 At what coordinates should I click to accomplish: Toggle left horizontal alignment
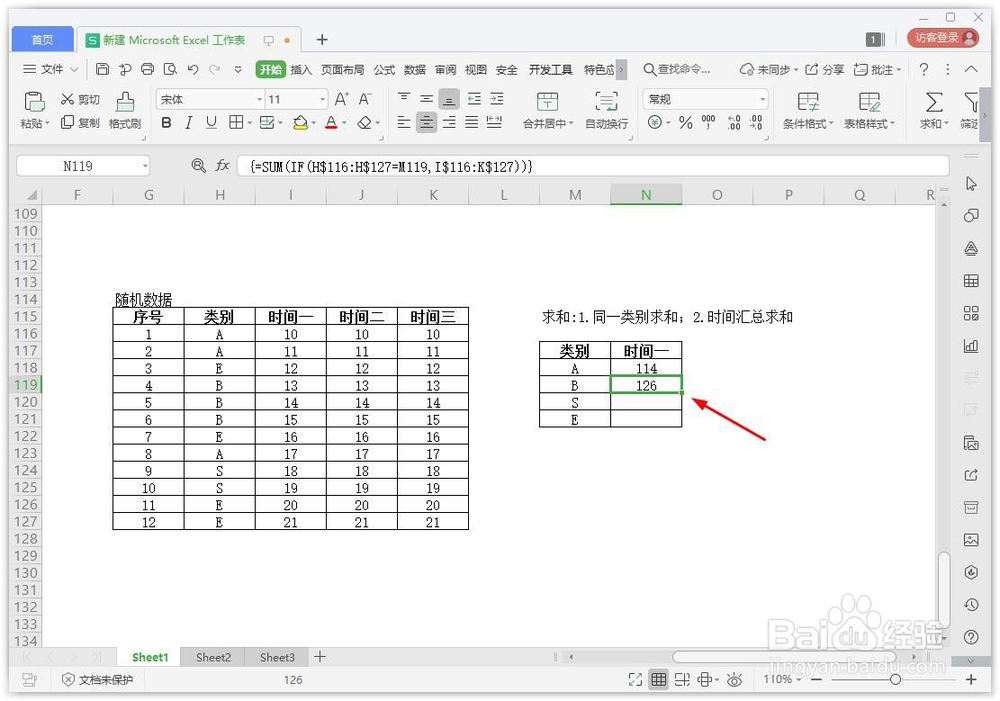tap(404, 122)
